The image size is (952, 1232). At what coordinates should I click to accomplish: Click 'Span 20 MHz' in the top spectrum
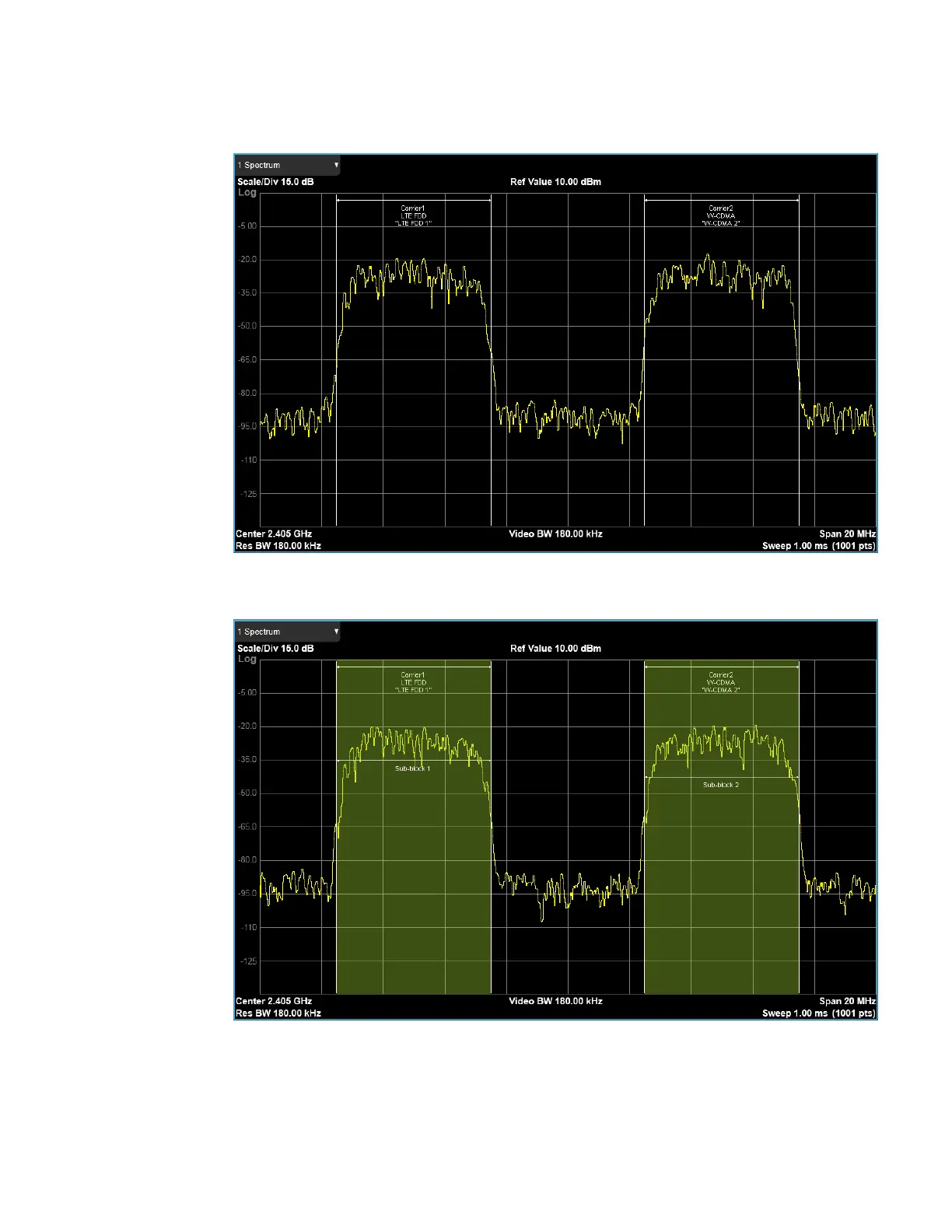pos(847,534)
